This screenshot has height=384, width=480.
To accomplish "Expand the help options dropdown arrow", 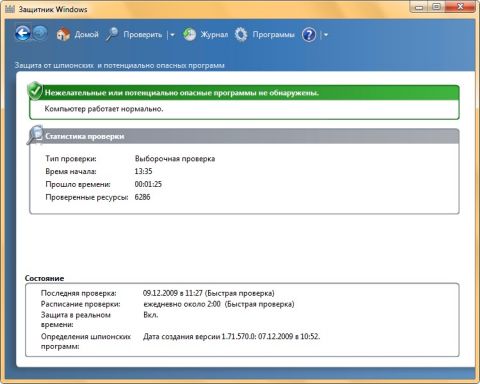I will pyautogui.click(x=326, y=35).
